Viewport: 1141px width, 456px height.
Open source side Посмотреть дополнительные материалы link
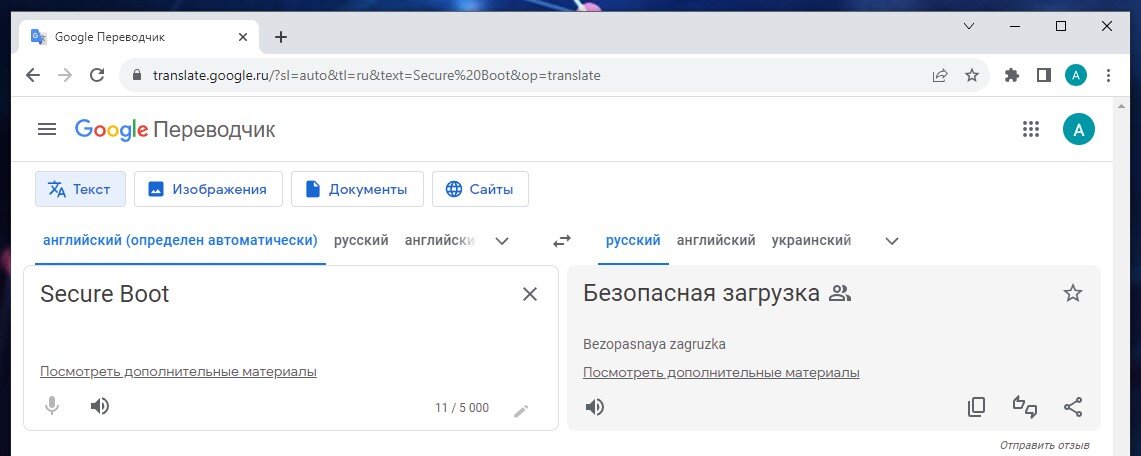click(x=178, y=372)
